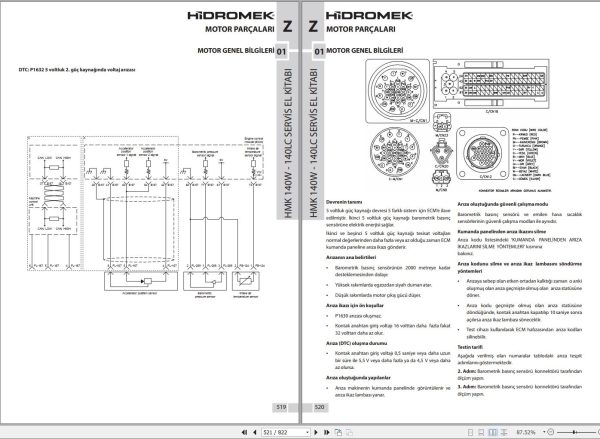The image size is (600, 439).
Task: Click 'Arızanın ana belirtileri' heading
Action: pos(351,257)
